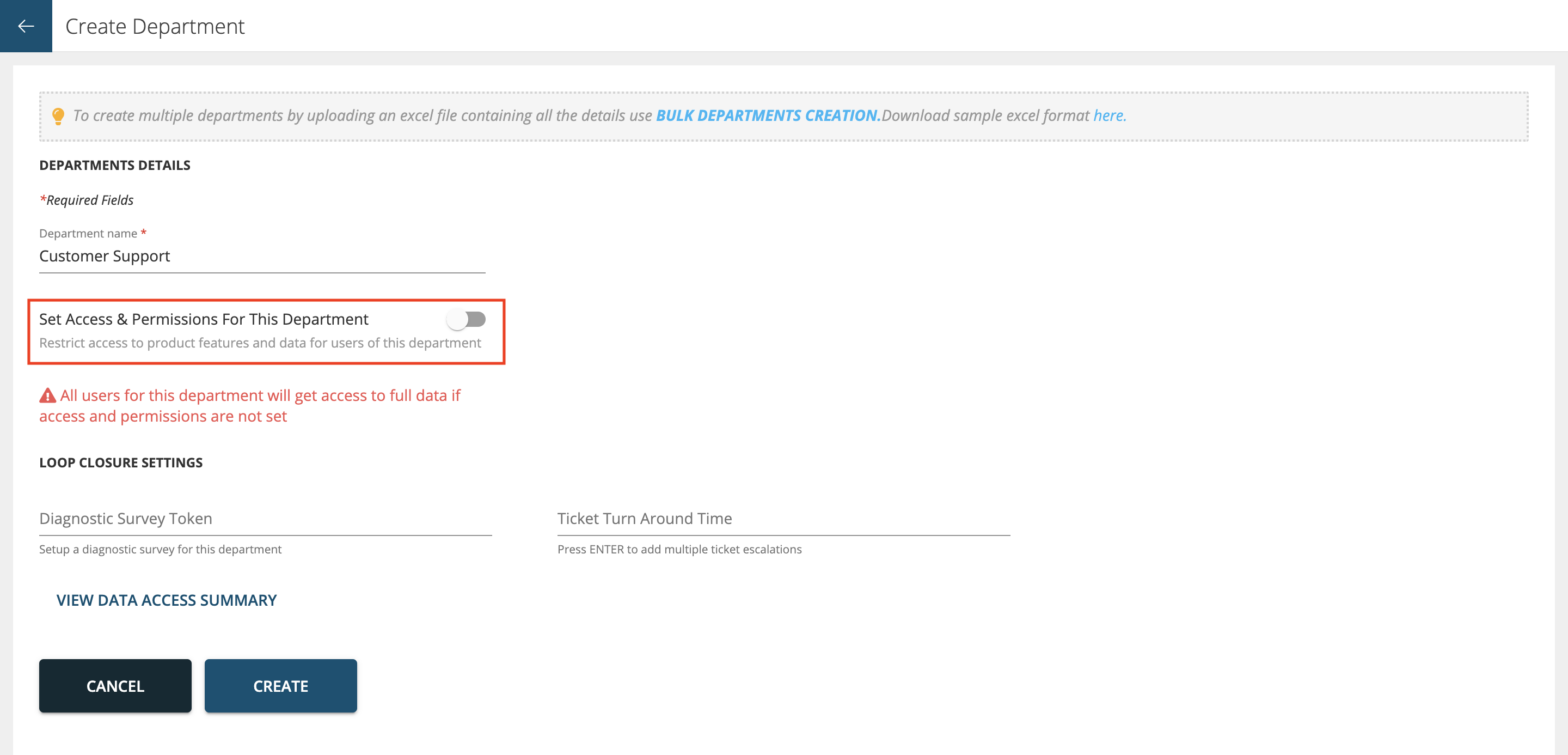Click the *Required Fields note
The width and height of the screenshot is (1568, 755).
[x=87, y=200]
